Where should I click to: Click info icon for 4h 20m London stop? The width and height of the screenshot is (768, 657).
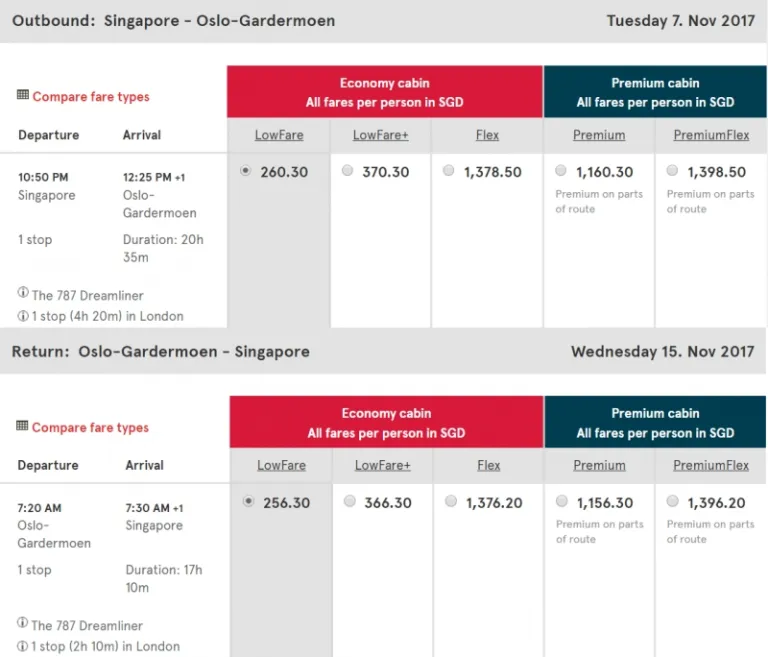pyautogui.click(x=23, y=316)
